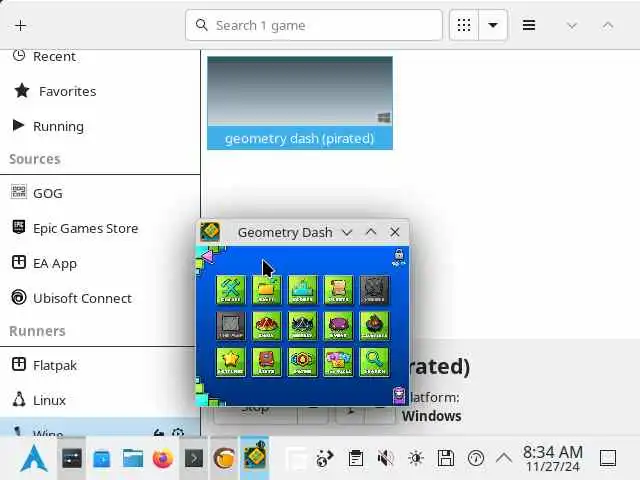
Task: Open the Search magnifier button in Geometry Dash
Action: pyautogui.click(x=374, y=362)
